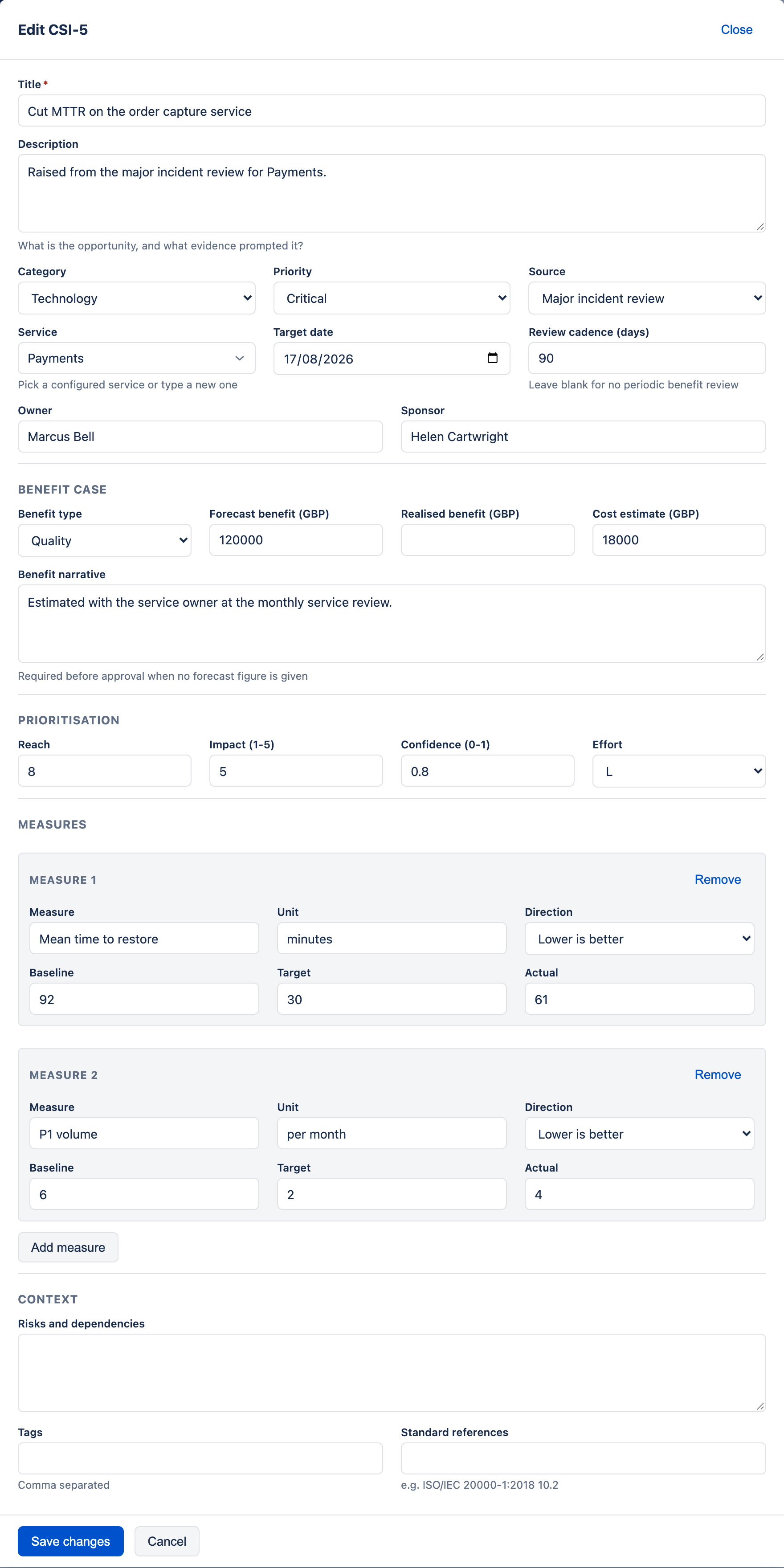
Task: Click the Unit field containing per month
Action: coord(392,1134)
